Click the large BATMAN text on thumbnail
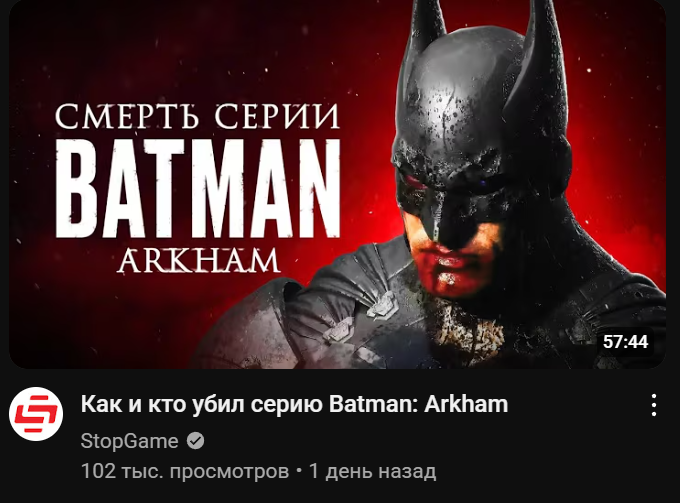This screenshot has width=680, height=503. pyautogui.click(x=198, y=189)
